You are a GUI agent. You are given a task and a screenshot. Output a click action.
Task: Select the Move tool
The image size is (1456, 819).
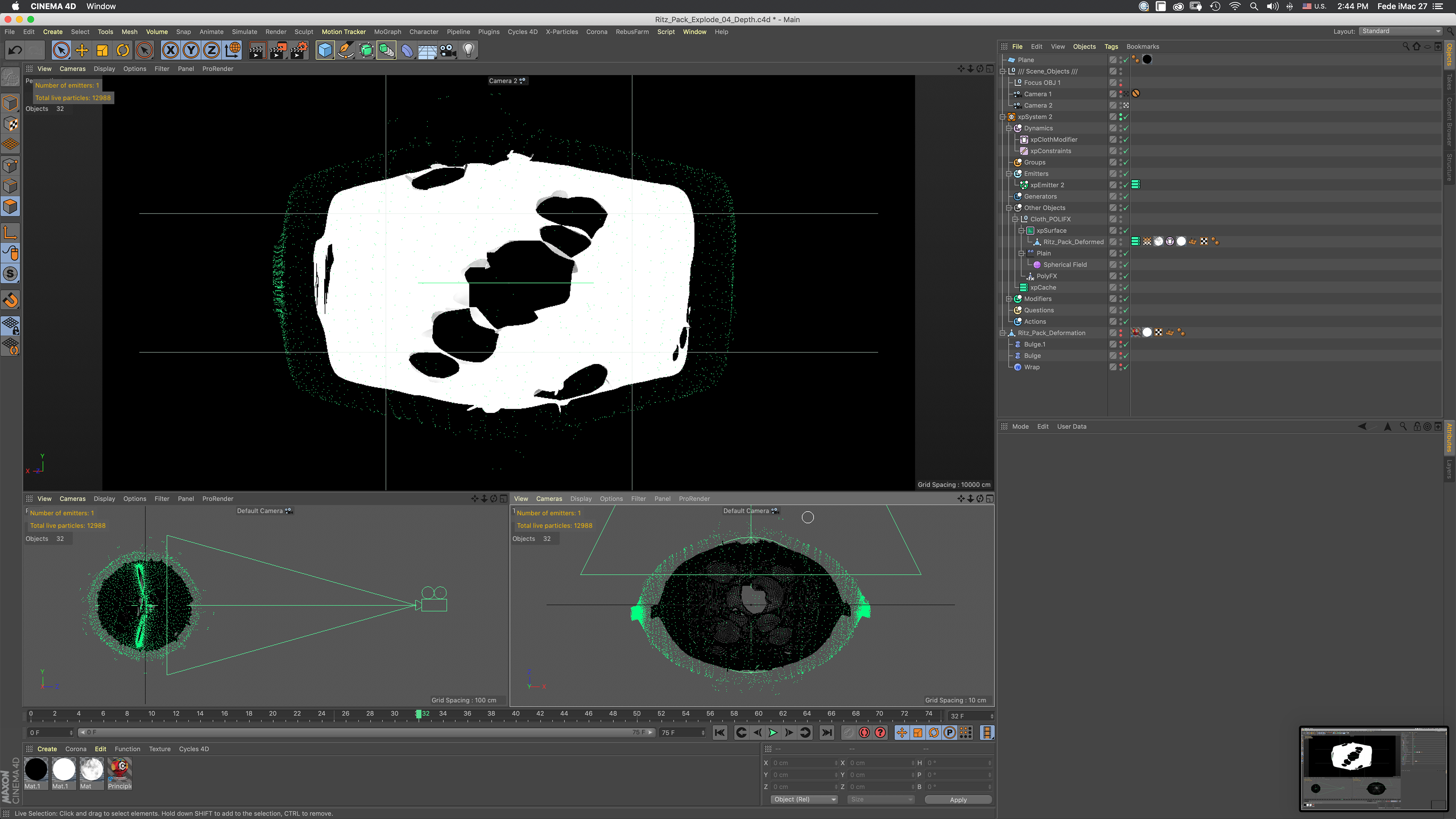click(x=82, y=50)
